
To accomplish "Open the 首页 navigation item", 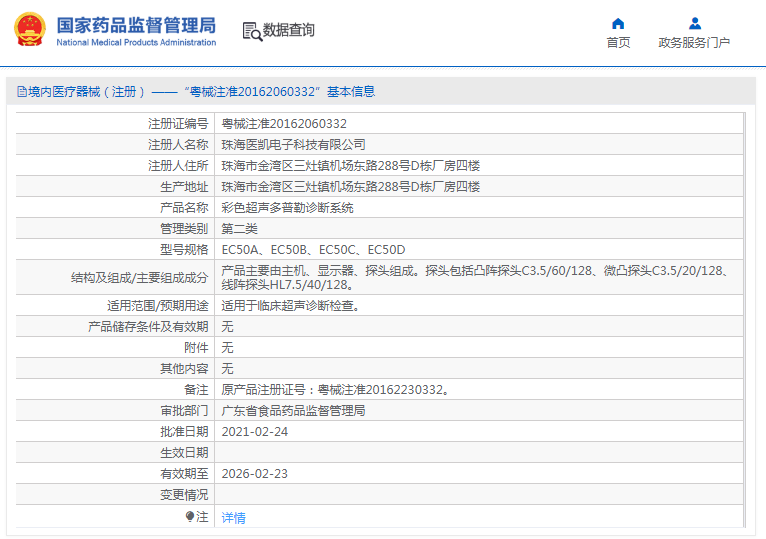I will 618,42.
